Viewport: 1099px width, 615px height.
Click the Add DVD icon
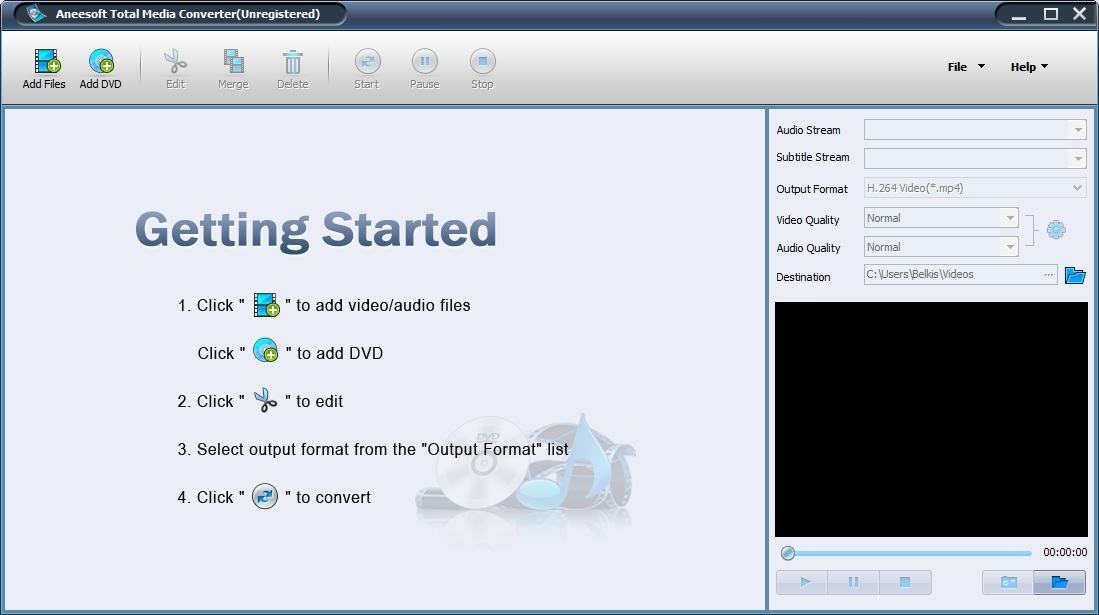coord(100,61)
